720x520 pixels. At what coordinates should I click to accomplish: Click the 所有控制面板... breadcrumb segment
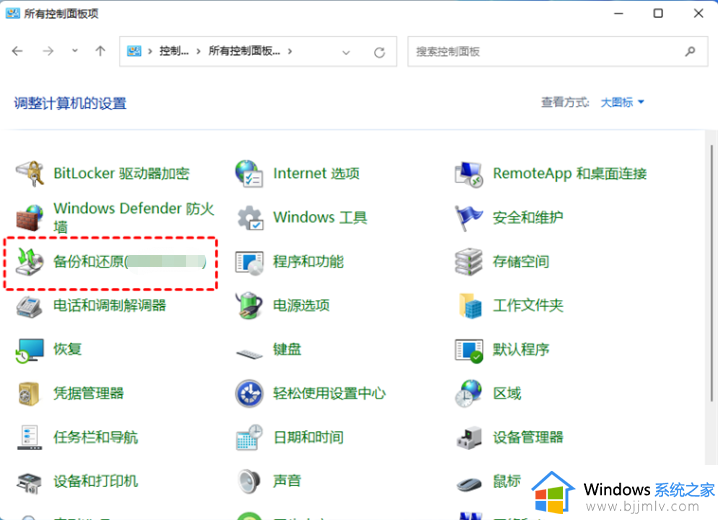click(x=244, y=51)
